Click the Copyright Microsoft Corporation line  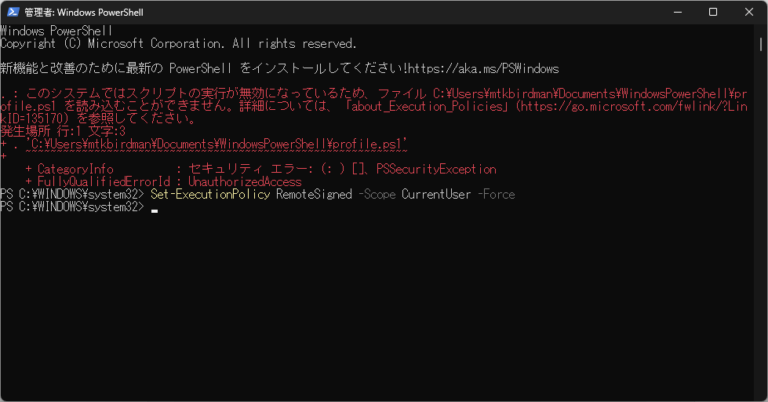tap(178, 44)
